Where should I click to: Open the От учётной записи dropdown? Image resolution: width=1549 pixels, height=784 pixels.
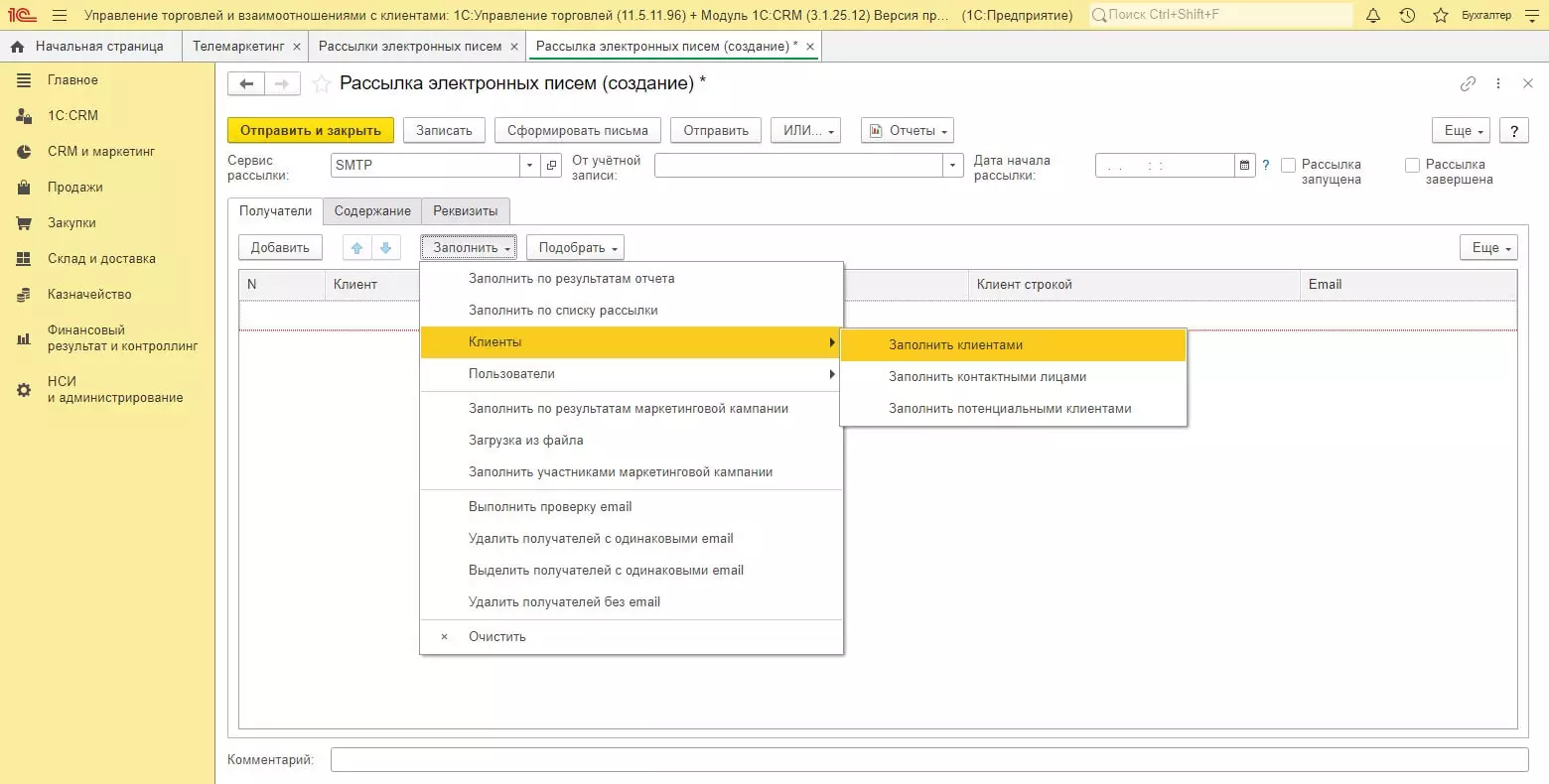[953, 166]
